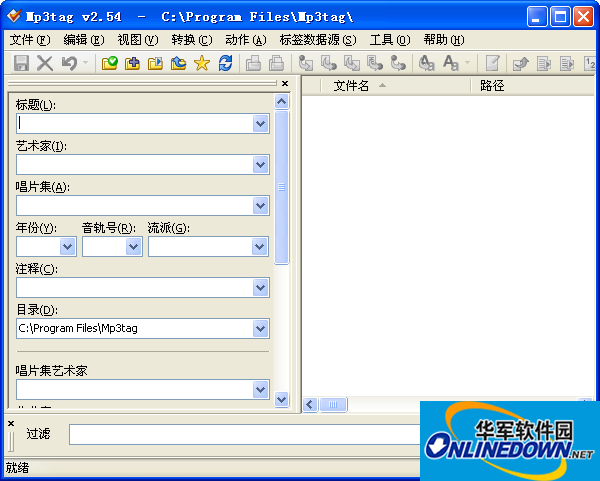
Task: Close the tag panel with its X button
Action: pyautogui.click(x=285, y=83)
